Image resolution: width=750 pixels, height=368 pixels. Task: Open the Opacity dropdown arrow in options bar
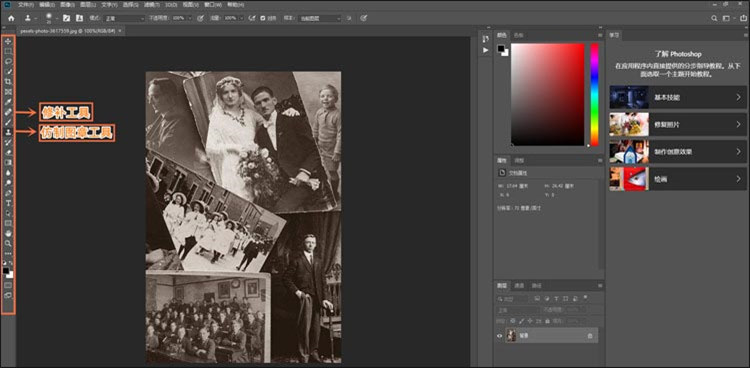[x=190, y=18]
